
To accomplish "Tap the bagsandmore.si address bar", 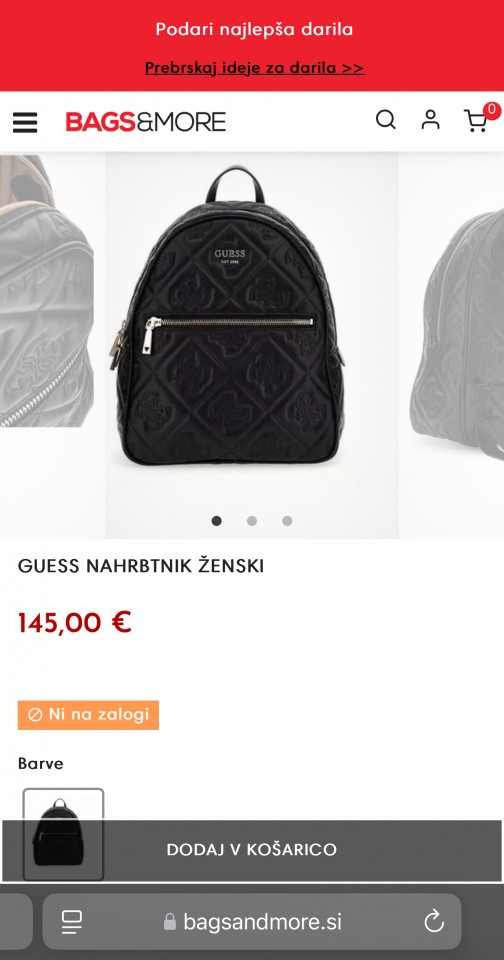I will coord(252,921).
